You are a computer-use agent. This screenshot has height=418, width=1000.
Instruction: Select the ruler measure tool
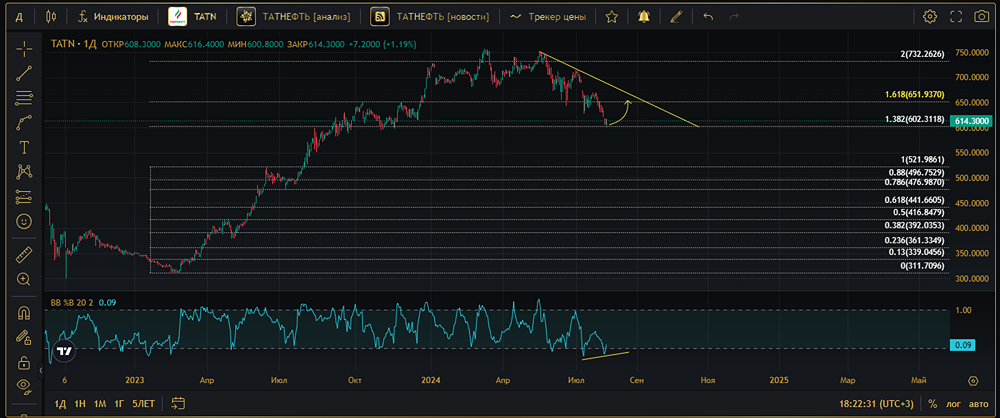click(24, 254)
